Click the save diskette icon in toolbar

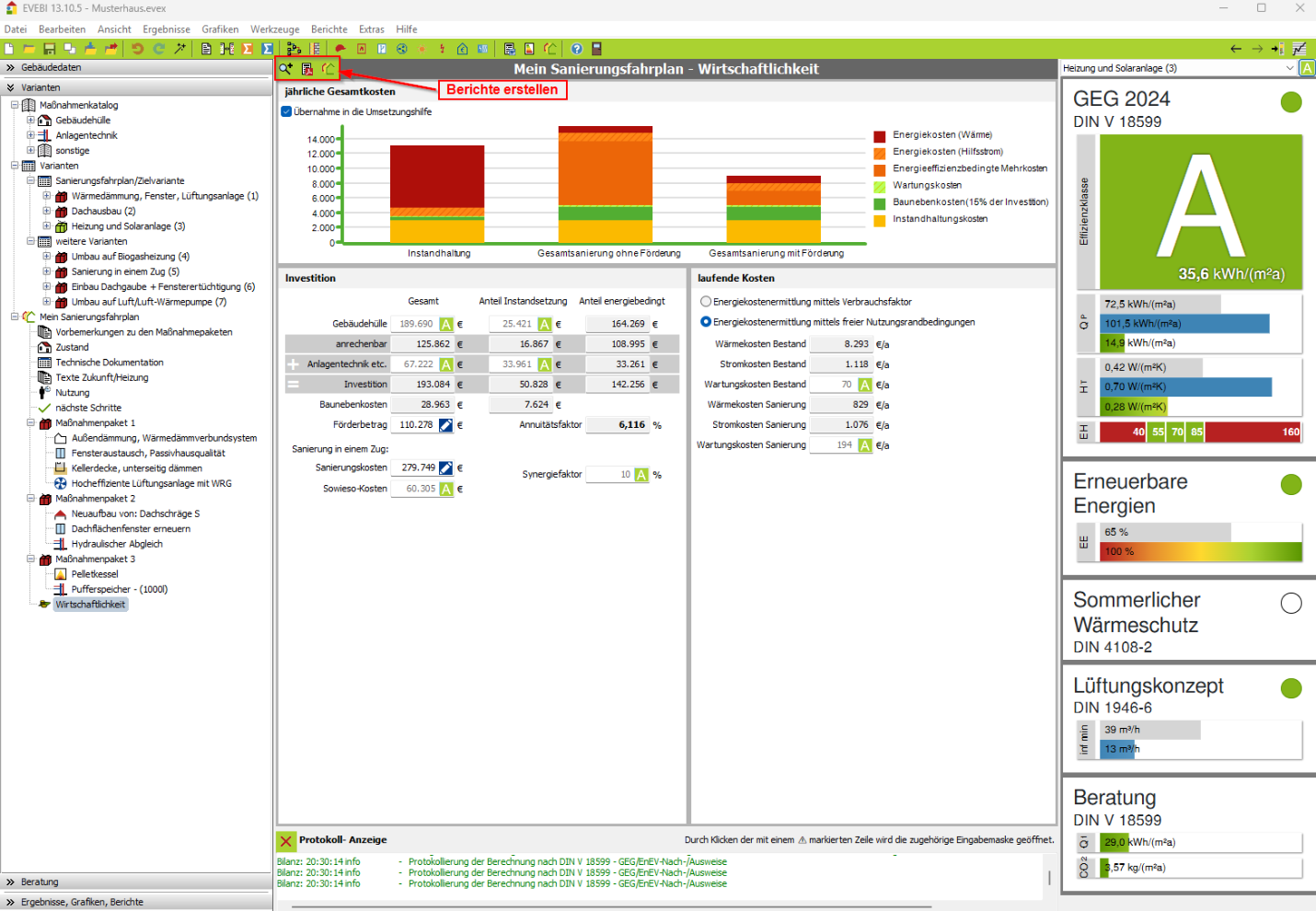(50, 49)
